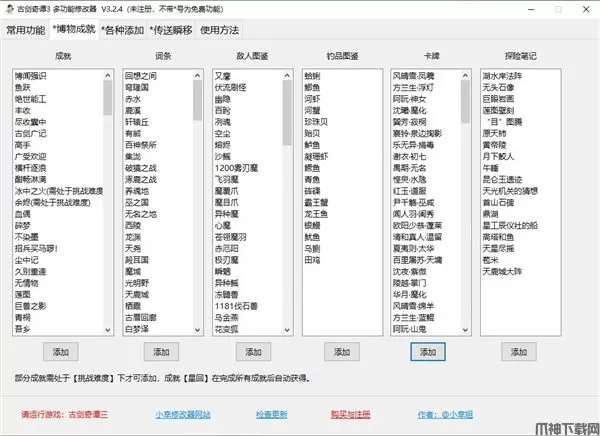Open the *各种添加 tab
600x436 pixels.
pyautogui.click(x=123, y=30)
